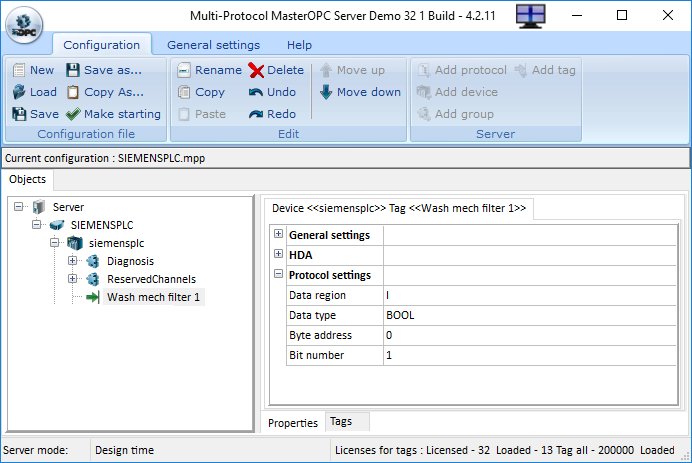The width and height of the screenshot is (692, 463).
Task: Click the red Delete X icon
Action: 256,70
